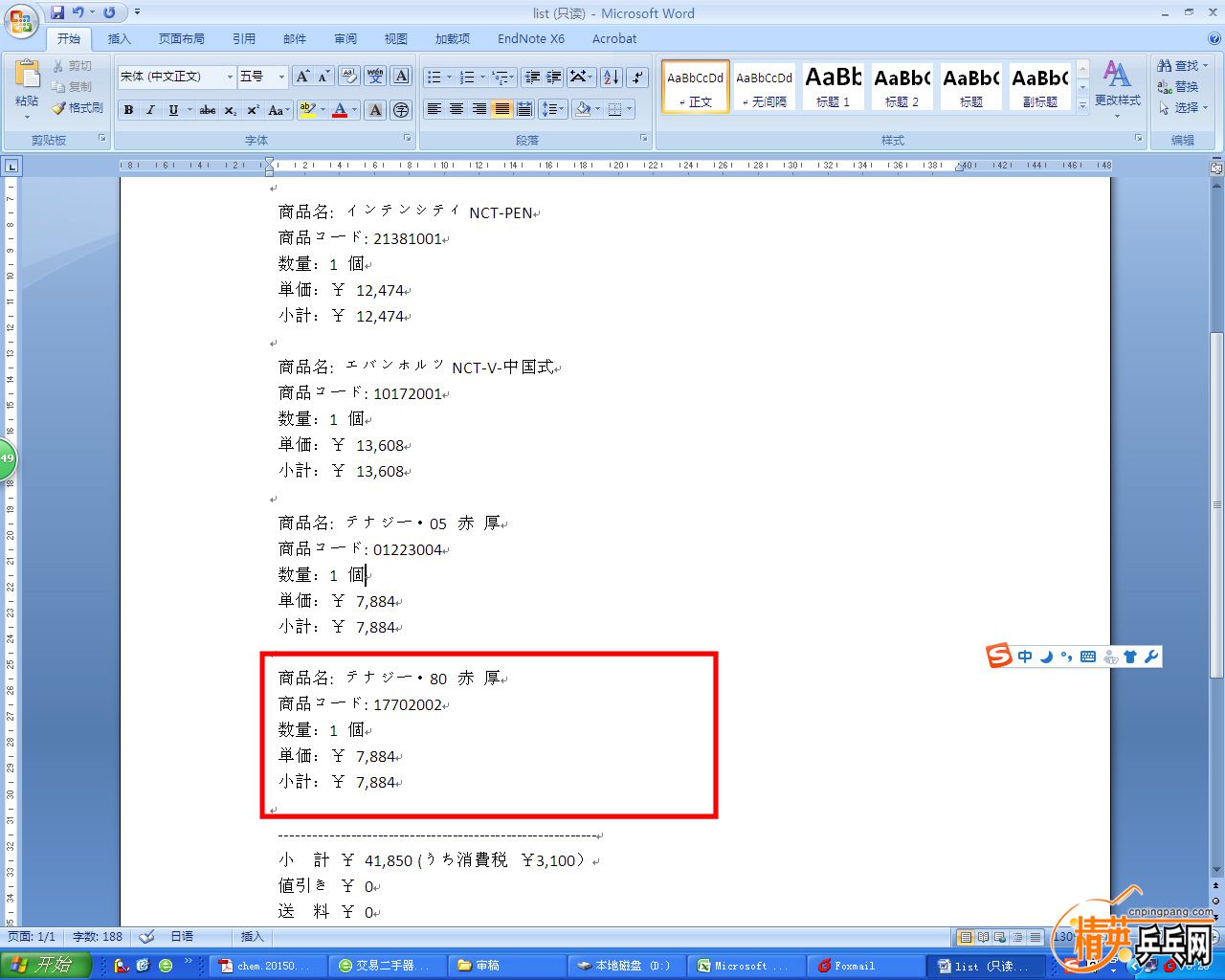
Task: Switch to 引用 ribbon tab
Action: coord(244,38)
